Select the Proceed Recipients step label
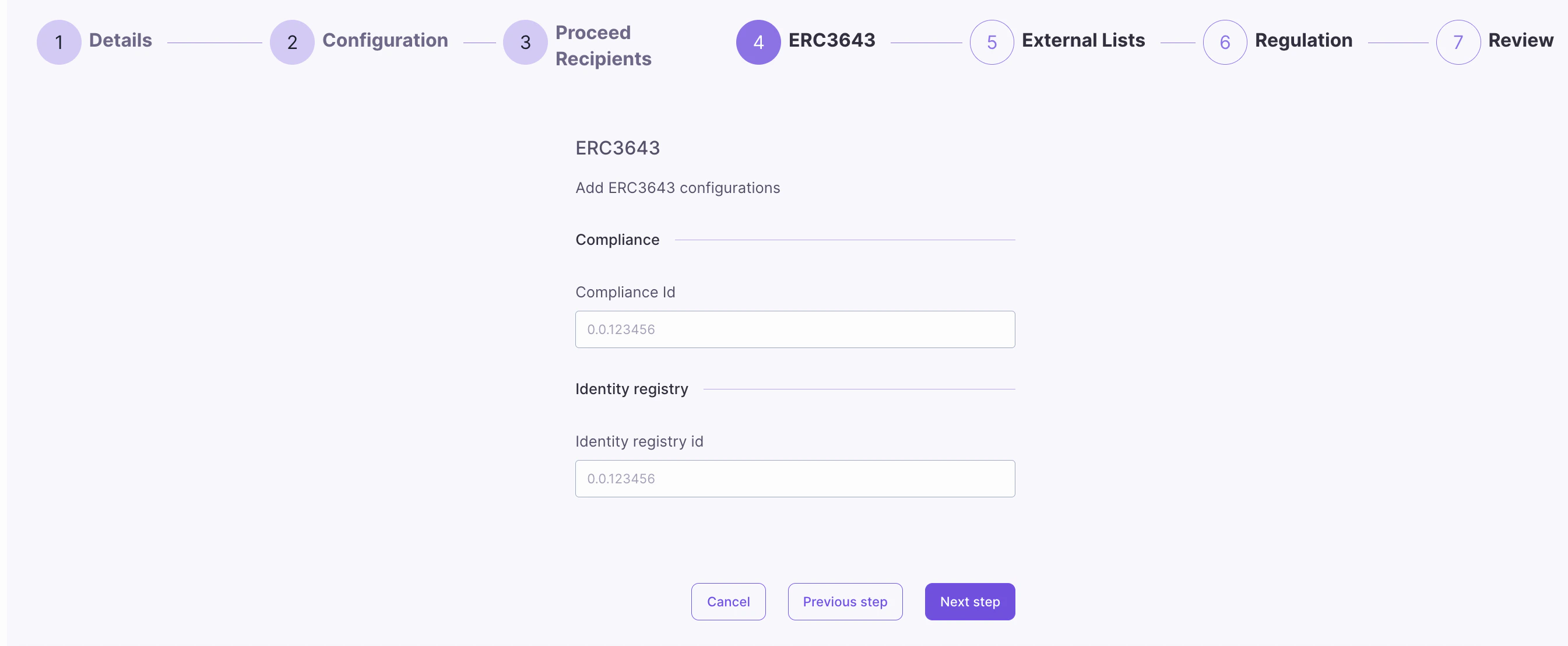This screenshot has height=646, width=1568. [603, 45]
